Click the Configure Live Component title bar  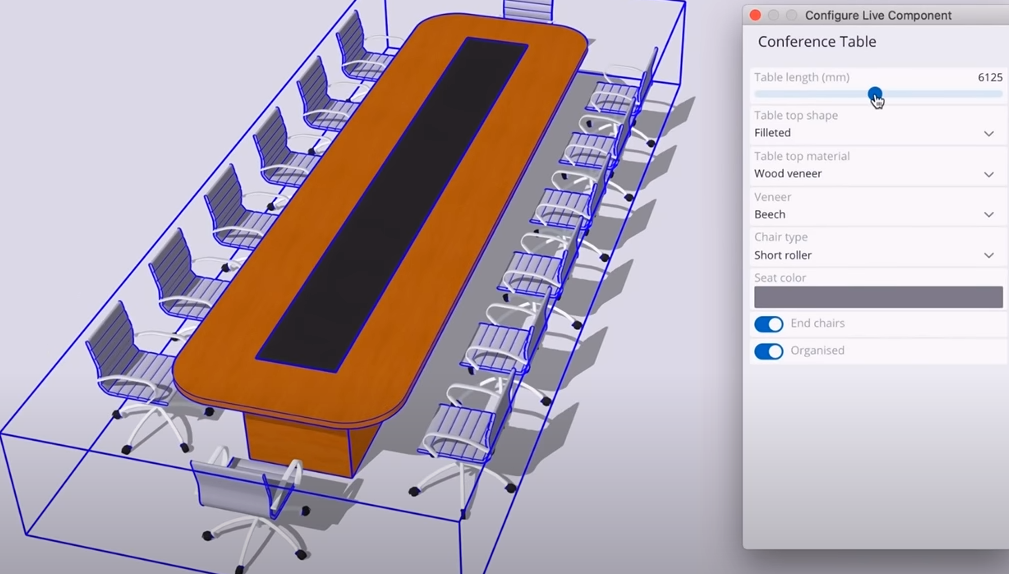[x=878, y=15]
